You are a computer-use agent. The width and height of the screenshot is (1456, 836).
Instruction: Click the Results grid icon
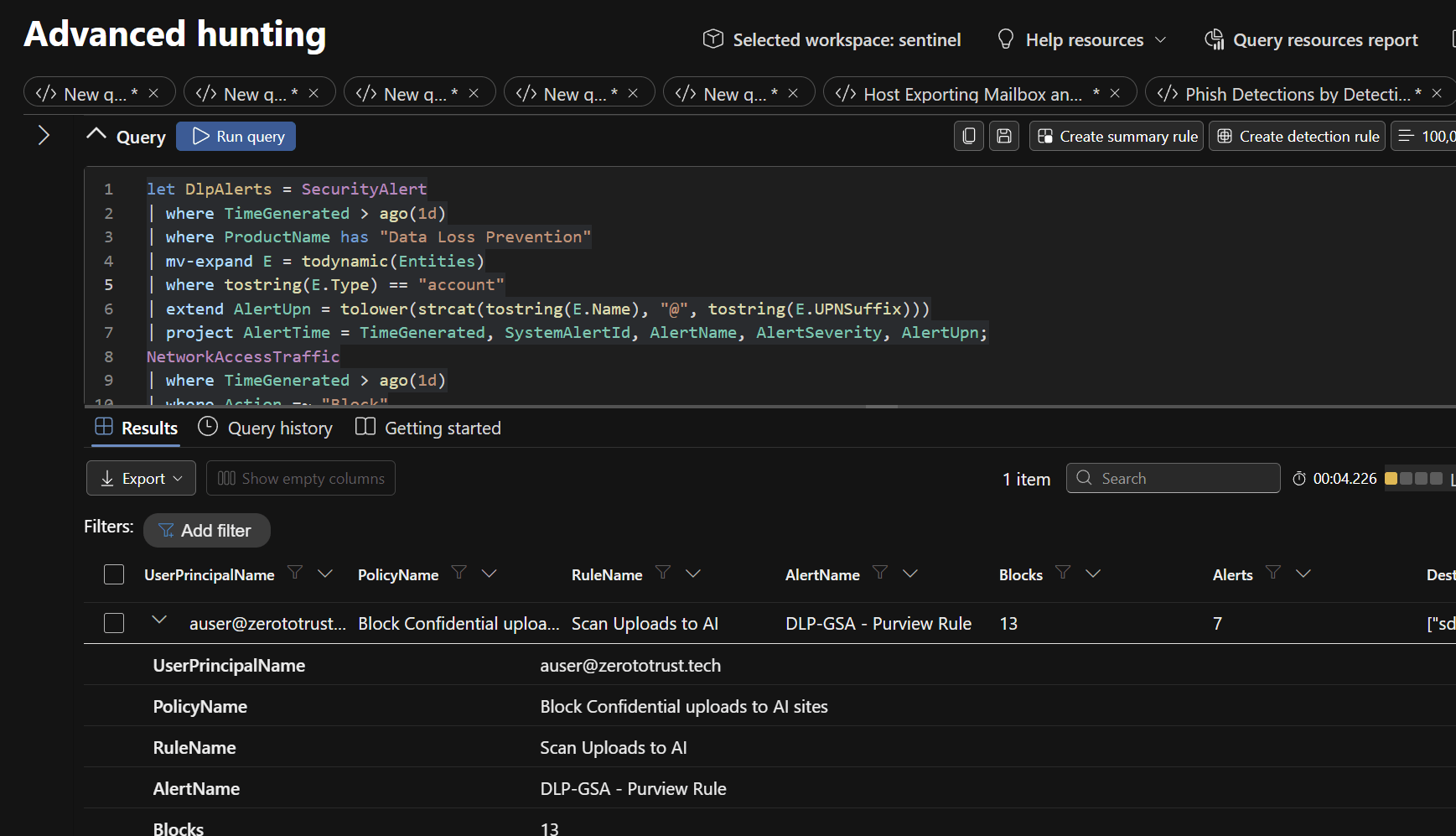[104, 427]
